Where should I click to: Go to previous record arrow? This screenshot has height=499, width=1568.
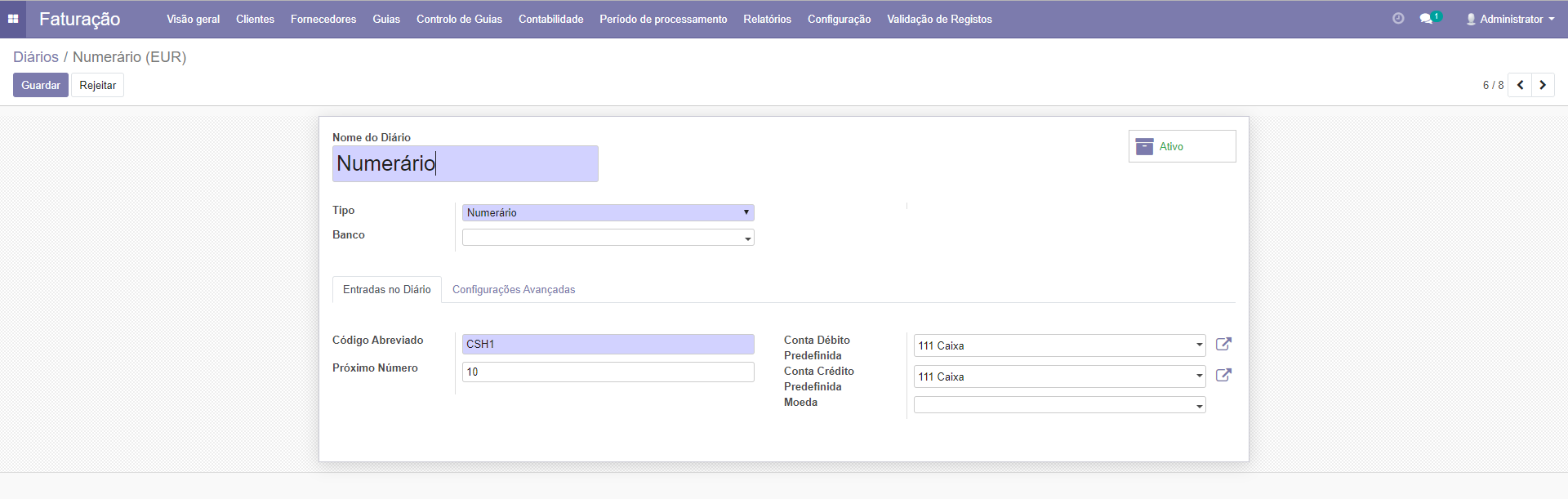1520,85
